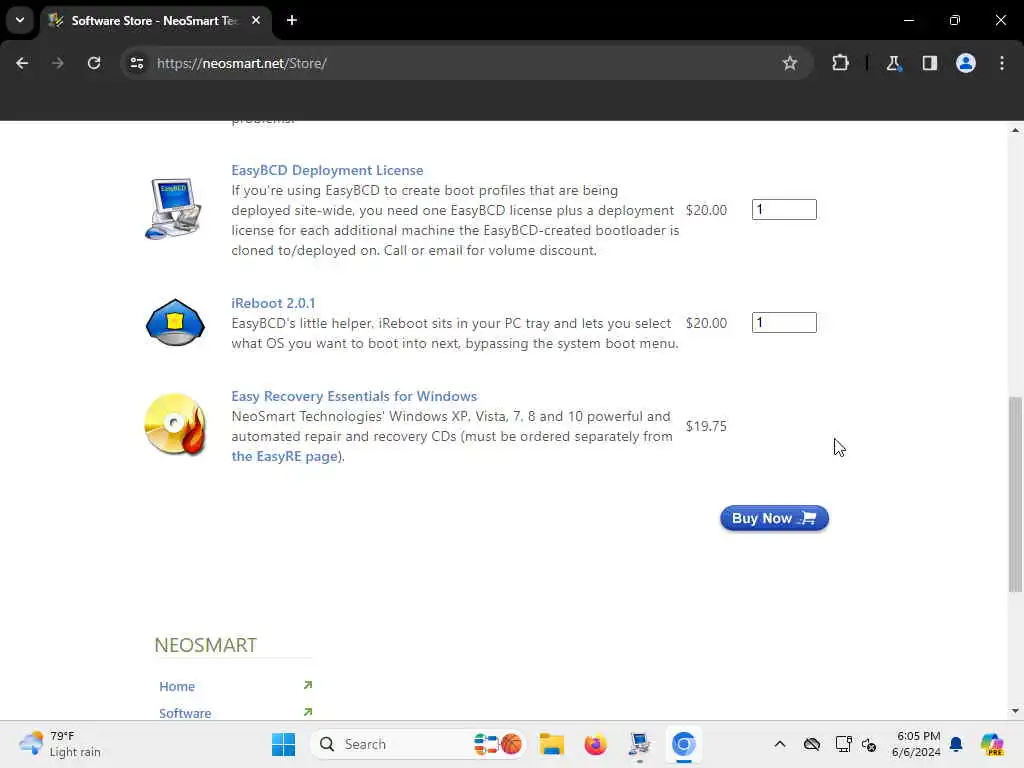The height and width of the screenshot is (768, 1024).
Task: Open the Windows Start menu
Action: click(x=283, y=744)
